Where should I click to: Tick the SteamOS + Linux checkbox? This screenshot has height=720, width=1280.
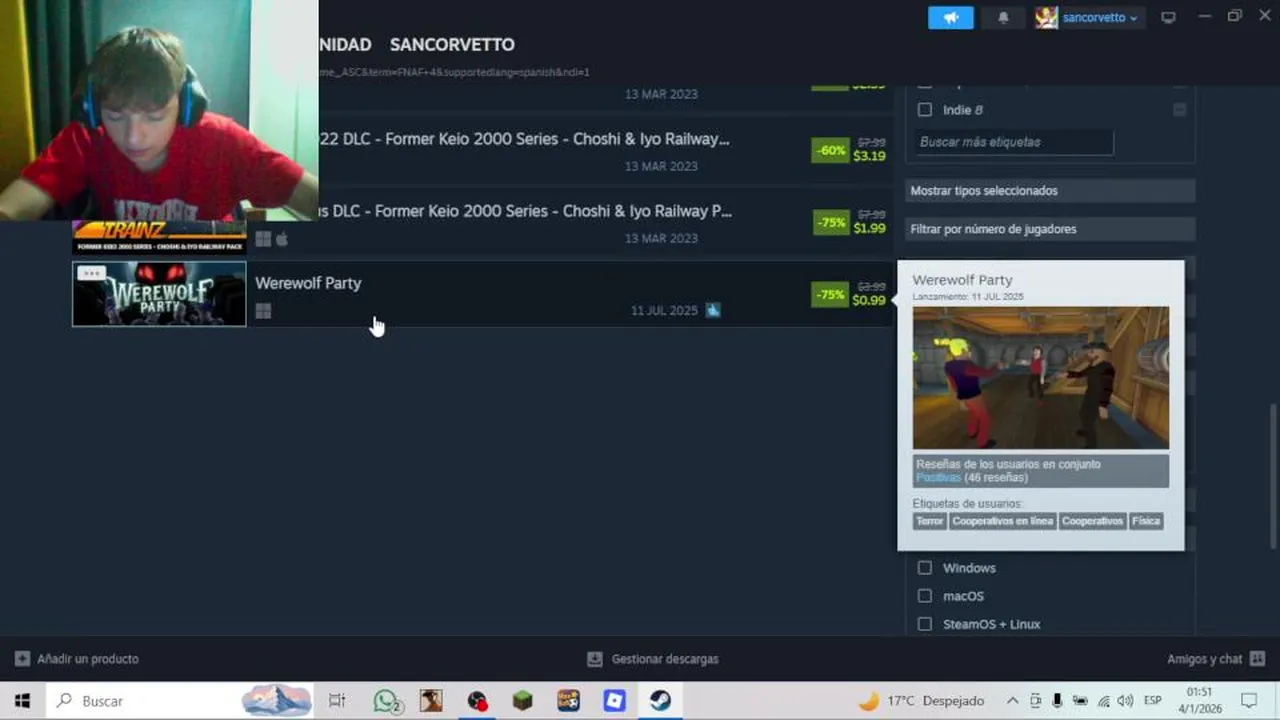click(925, 624)
